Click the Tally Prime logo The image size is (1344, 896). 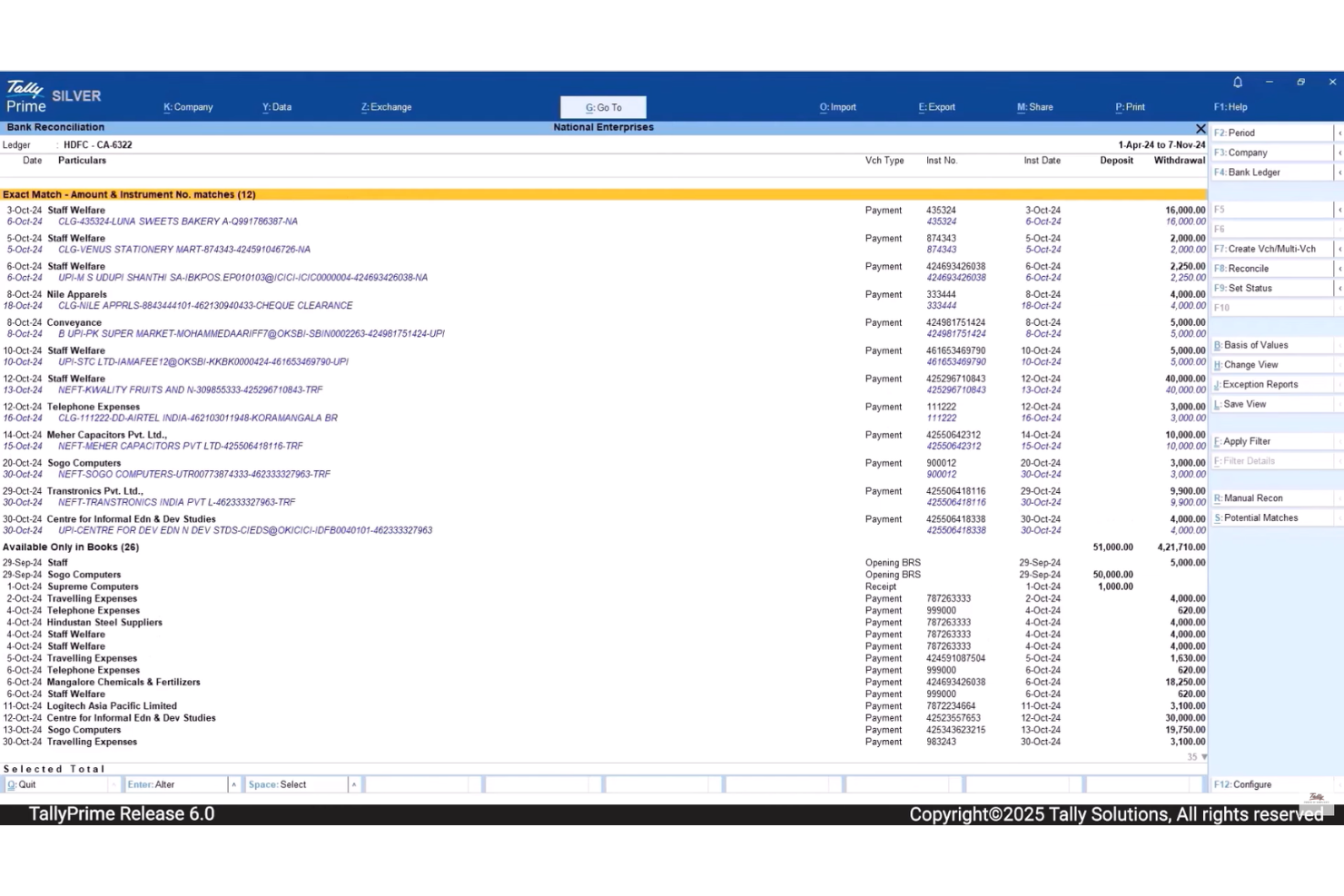pyautogui.click(x=27, y=96)
